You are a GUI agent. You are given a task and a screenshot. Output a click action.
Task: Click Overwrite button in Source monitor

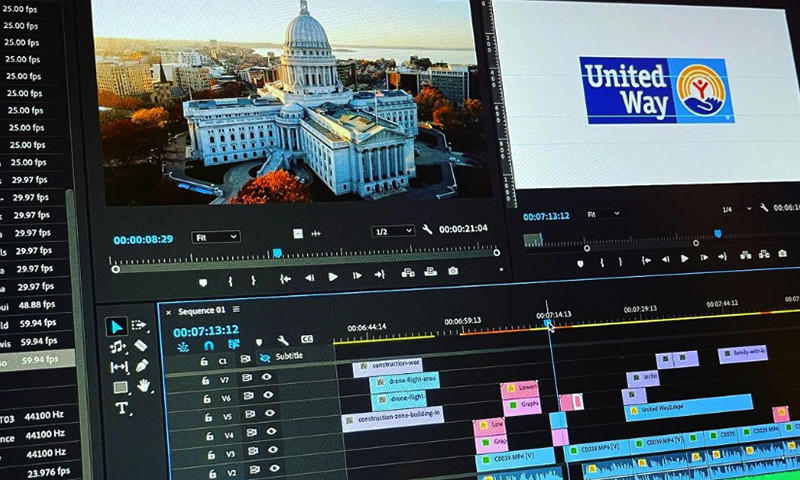(431, 272)
